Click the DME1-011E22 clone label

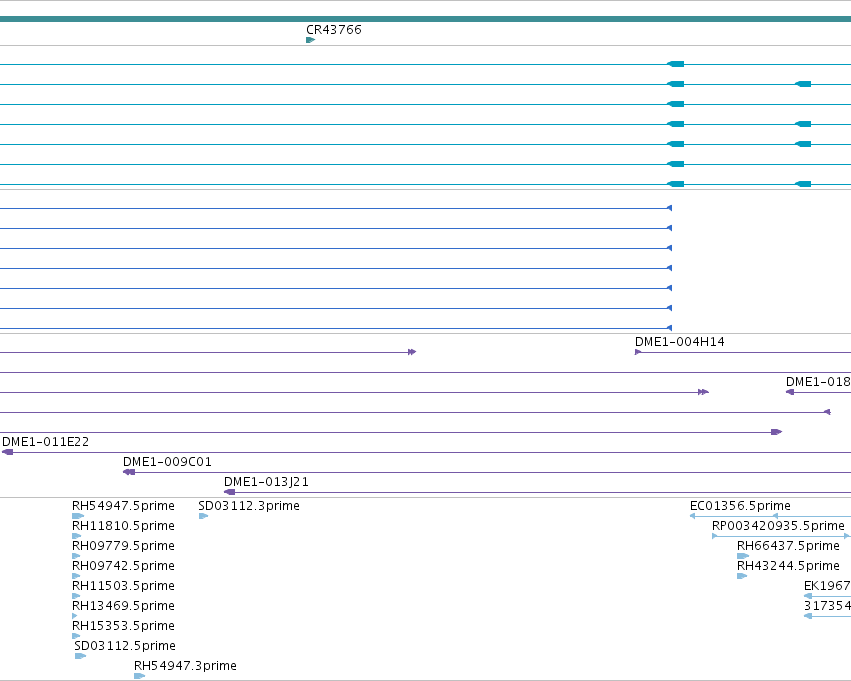pyautogui.click(x=46, y=442)
